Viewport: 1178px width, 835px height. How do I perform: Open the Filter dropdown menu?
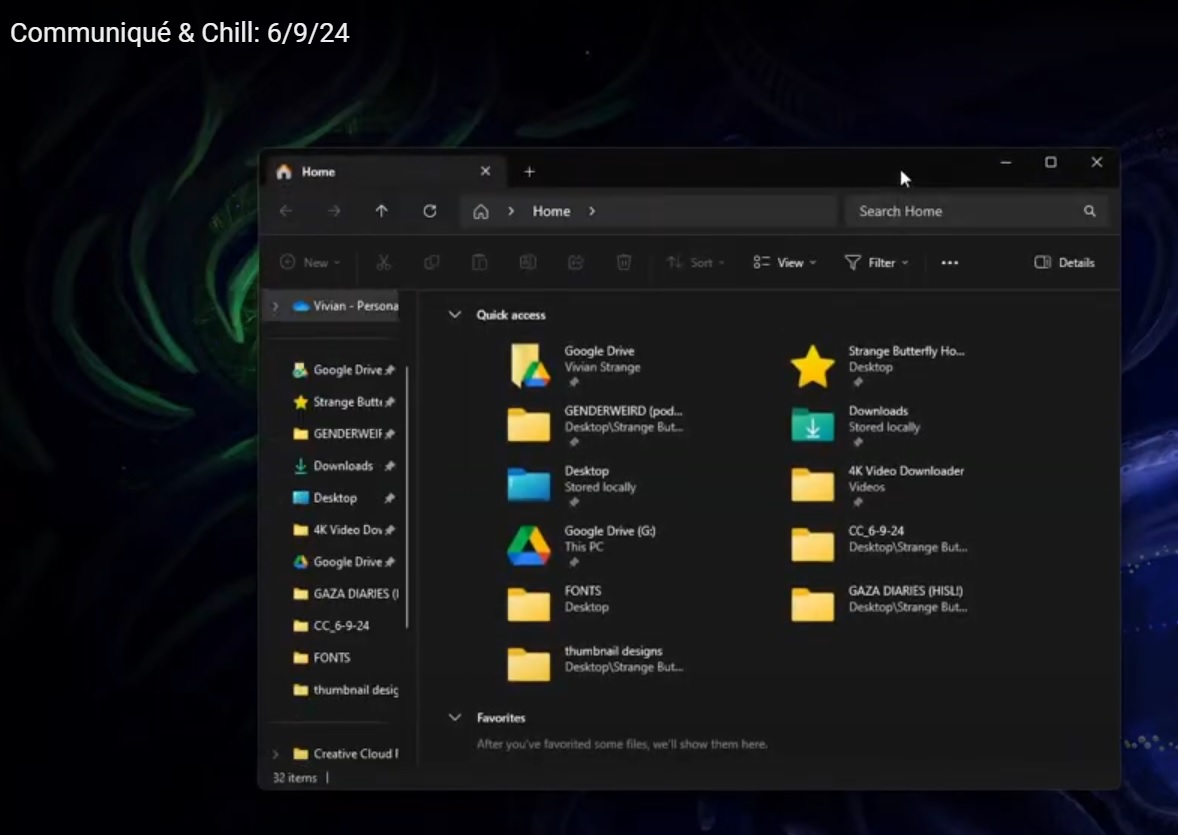[876, 263]
